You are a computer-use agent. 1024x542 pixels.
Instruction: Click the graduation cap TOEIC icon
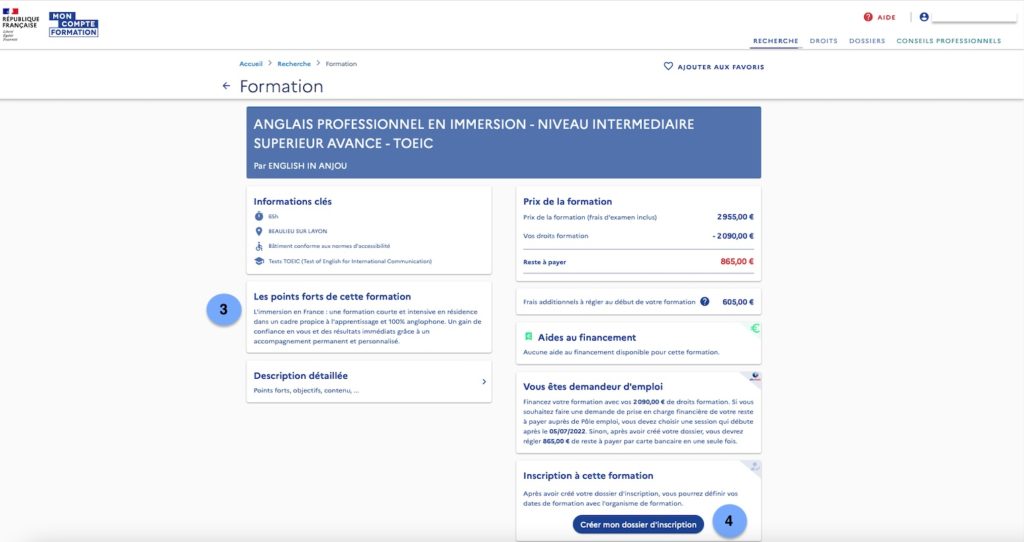259,261
